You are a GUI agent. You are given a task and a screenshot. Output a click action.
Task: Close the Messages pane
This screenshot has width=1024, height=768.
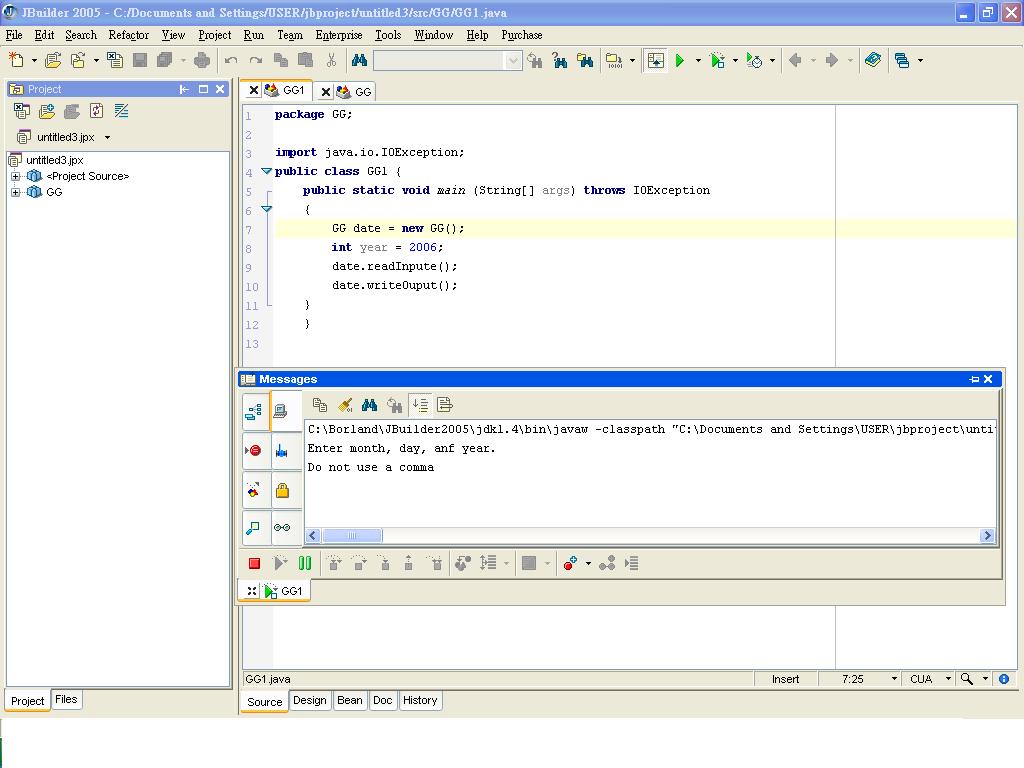pyautogui.click(x=987, y=379)
